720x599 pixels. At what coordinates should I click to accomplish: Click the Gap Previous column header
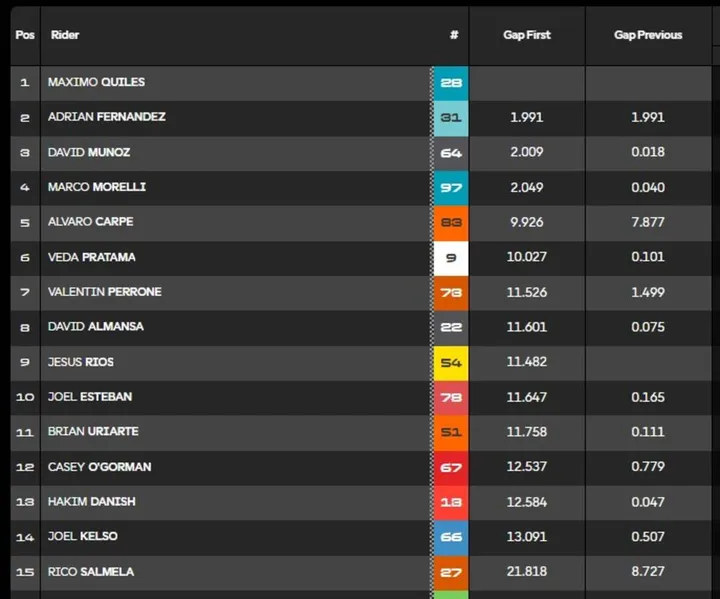tap(648, 35)
